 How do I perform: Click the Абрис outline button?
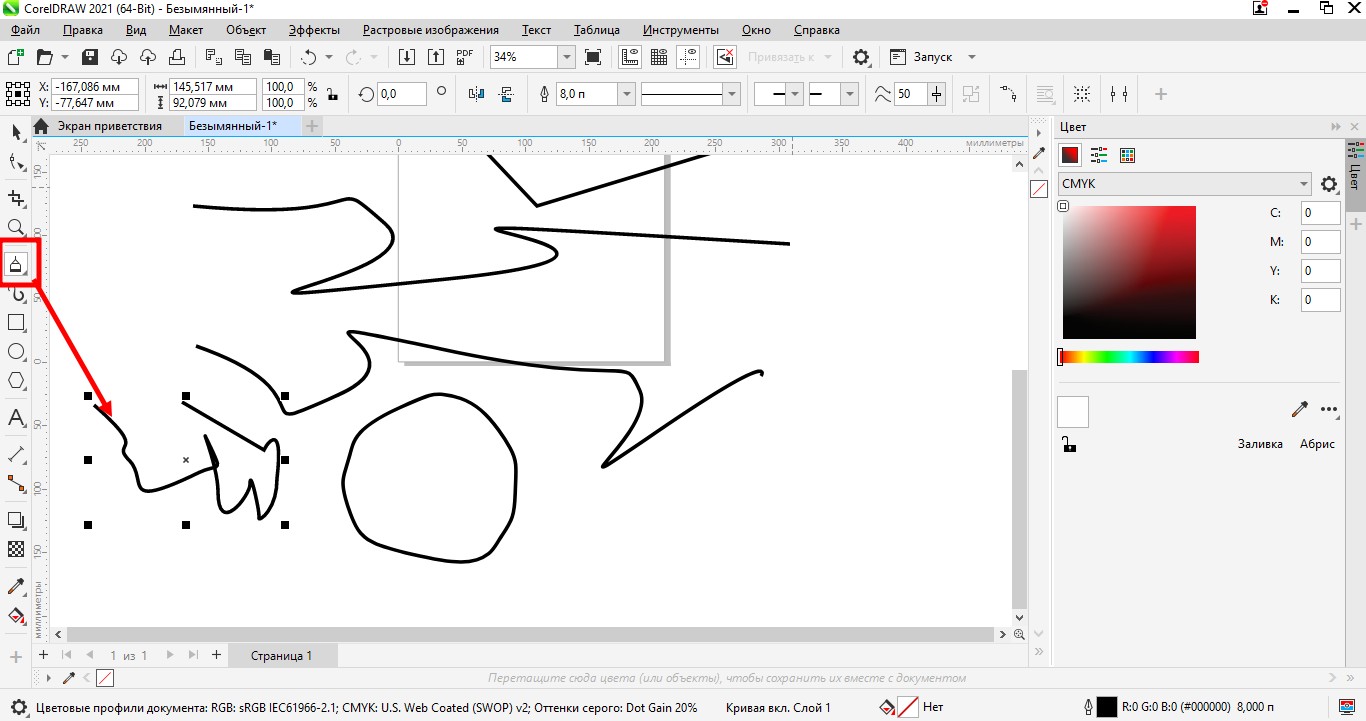click(x=1317, y=444)
